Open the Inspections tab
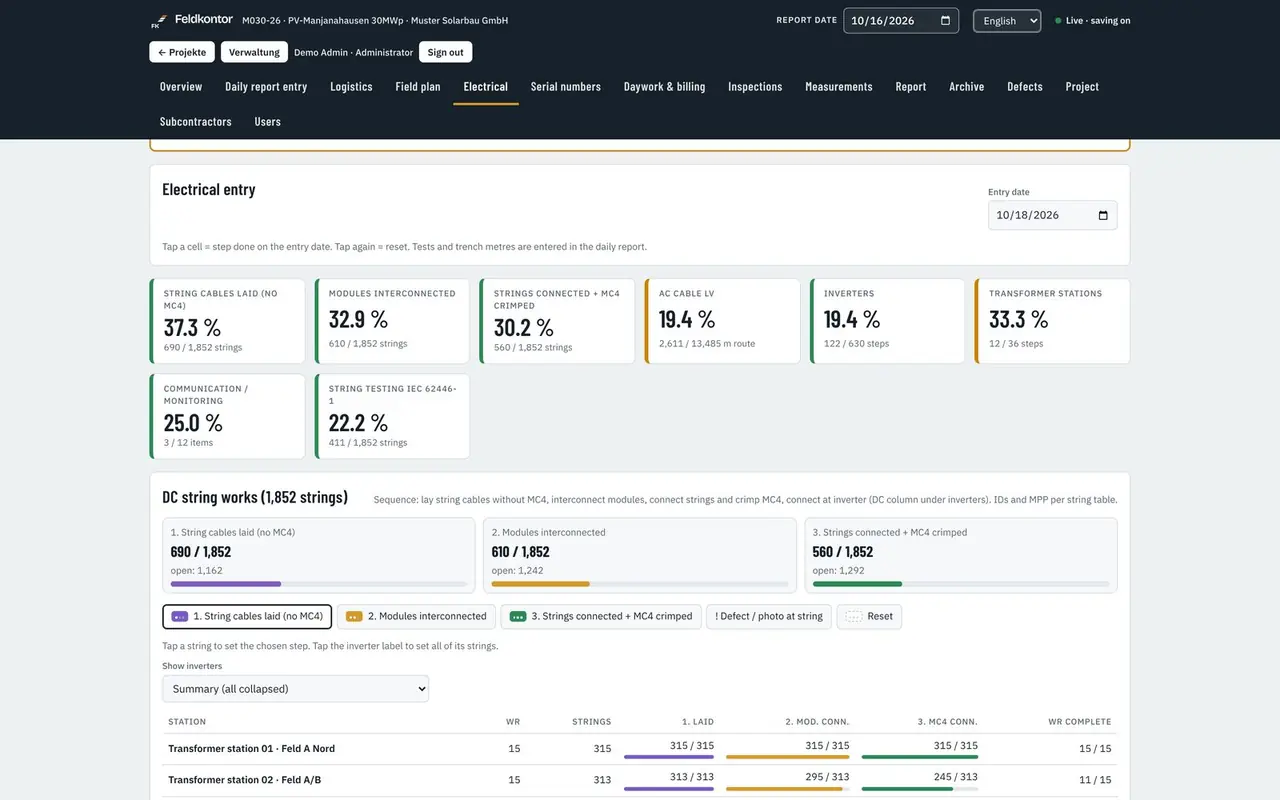This screenshot has width=1280, height=800. (x=755, y=87)
